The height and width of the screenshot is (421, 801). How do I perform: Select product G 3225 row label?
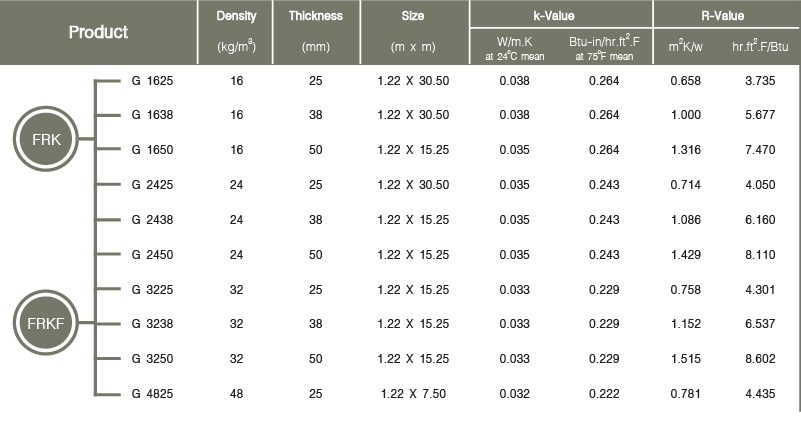click(x=152, y=290)
